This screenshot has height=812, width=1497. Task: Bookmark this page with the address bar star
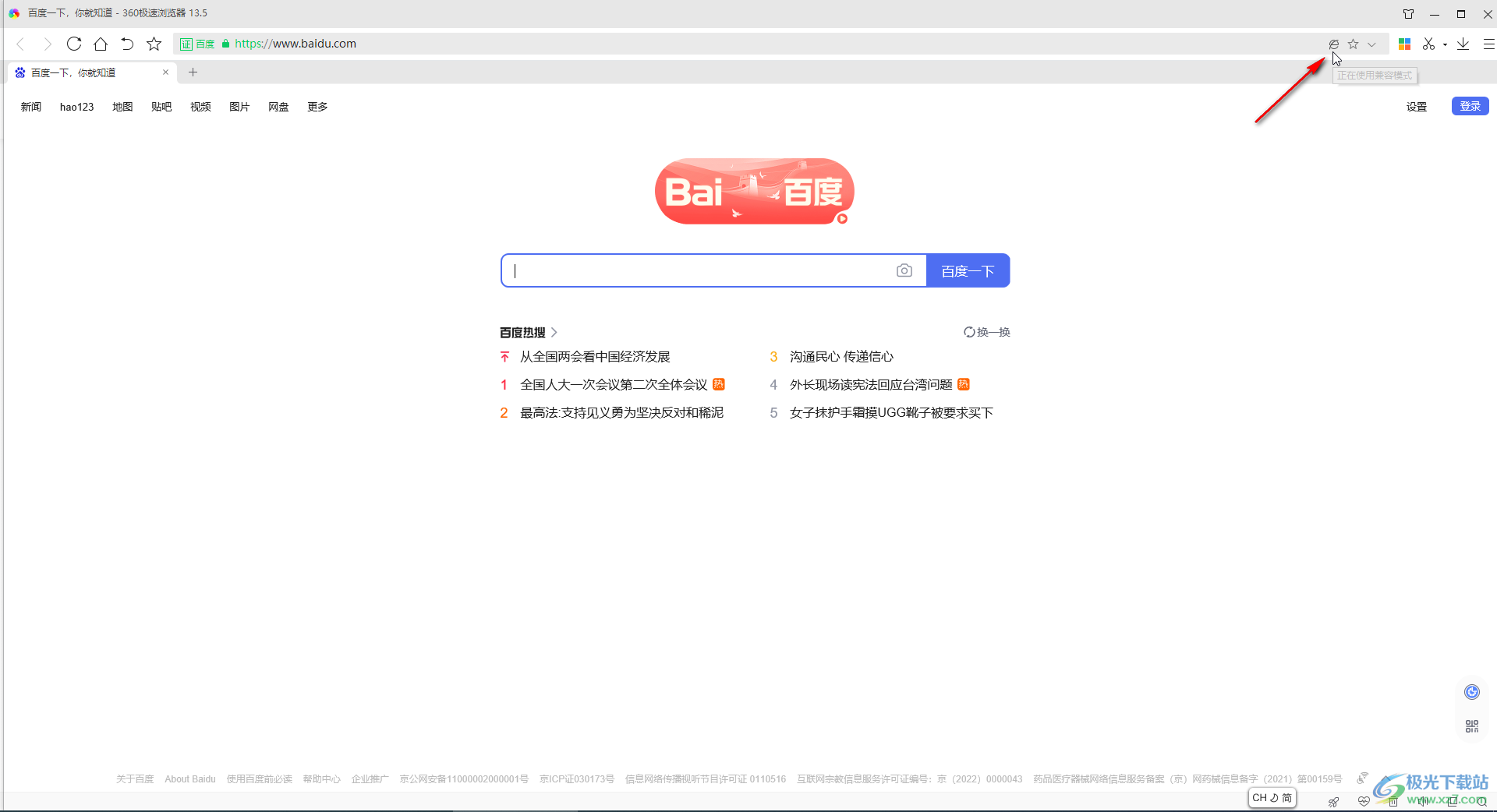(1354, 44)
